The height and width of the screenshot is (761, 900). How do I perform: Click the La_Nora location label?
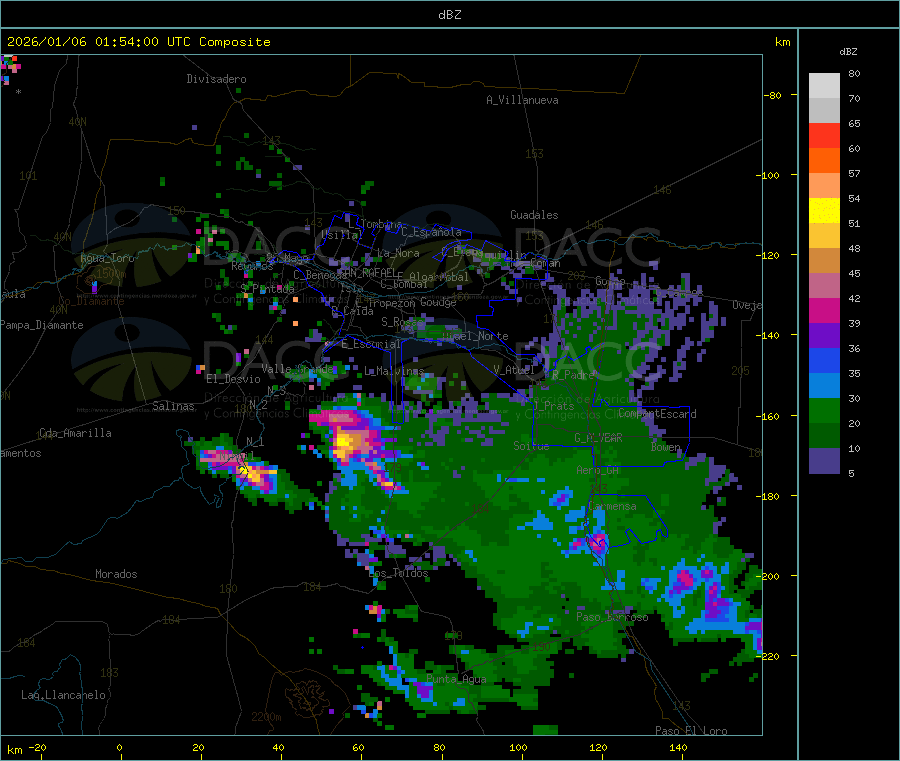point(398,253)
